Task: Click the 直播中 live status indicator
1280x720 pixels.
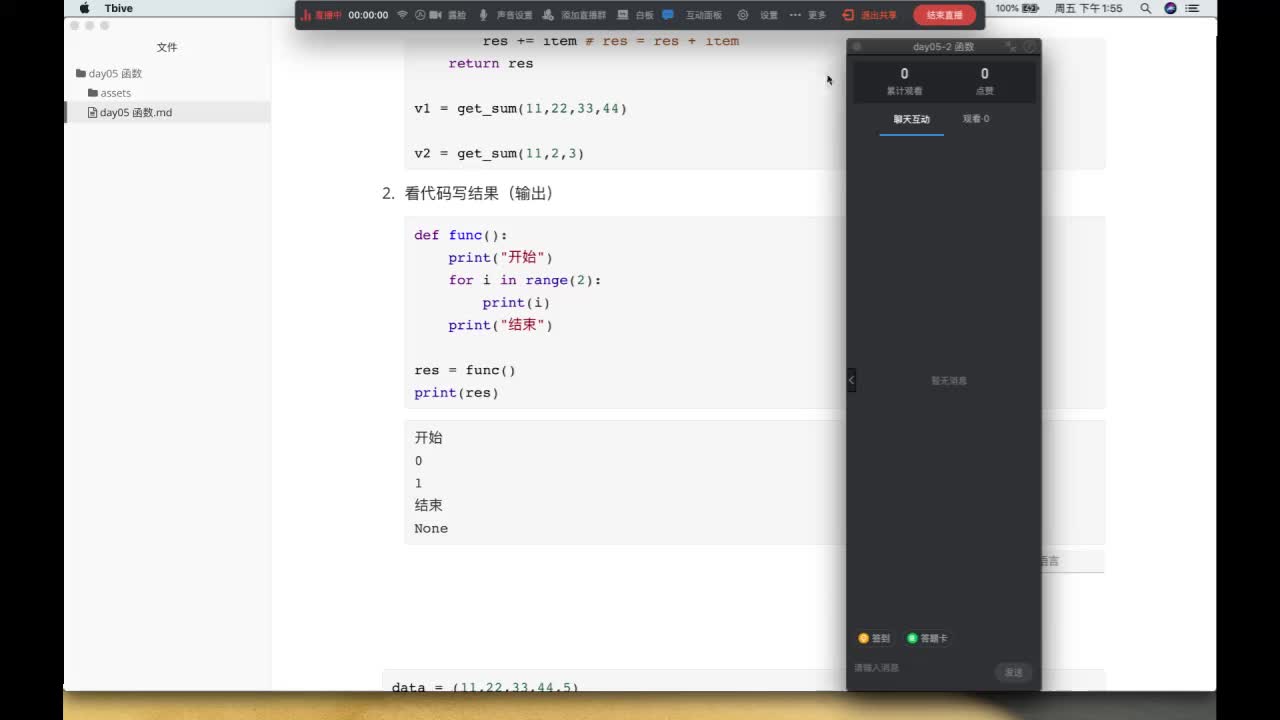Action: coord(321,15)
